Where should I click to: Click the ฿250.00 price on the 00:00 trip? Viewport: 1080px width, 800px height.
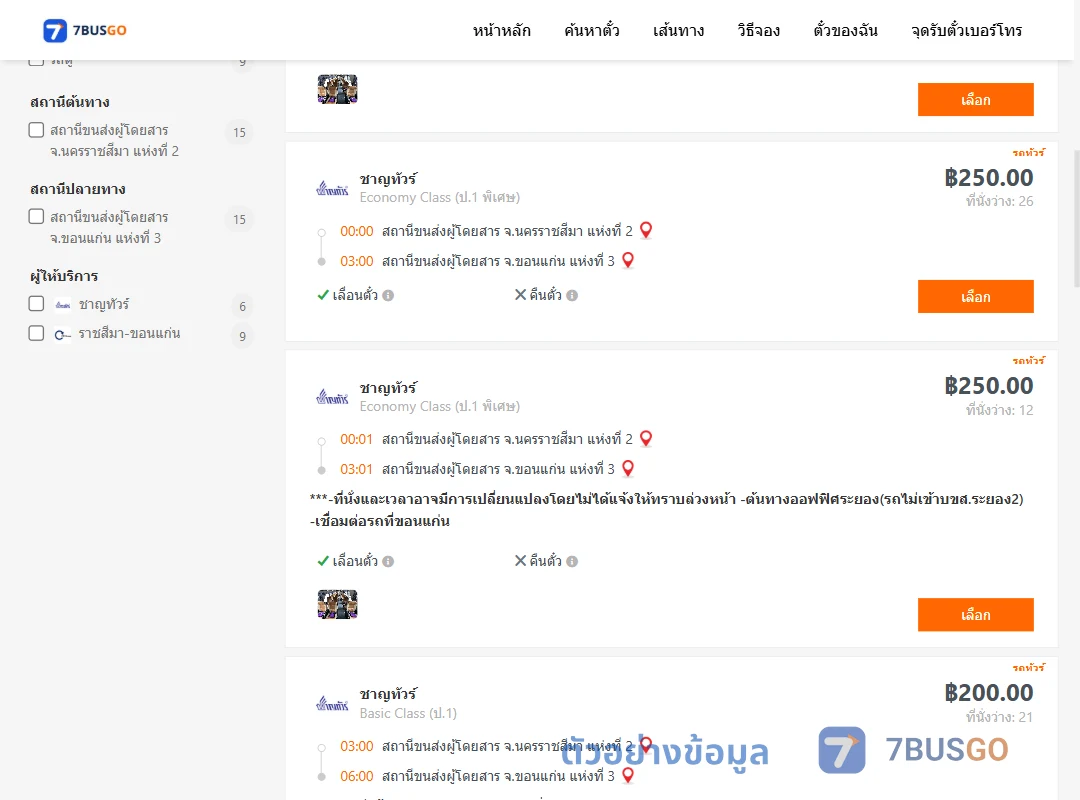point(988,178)
